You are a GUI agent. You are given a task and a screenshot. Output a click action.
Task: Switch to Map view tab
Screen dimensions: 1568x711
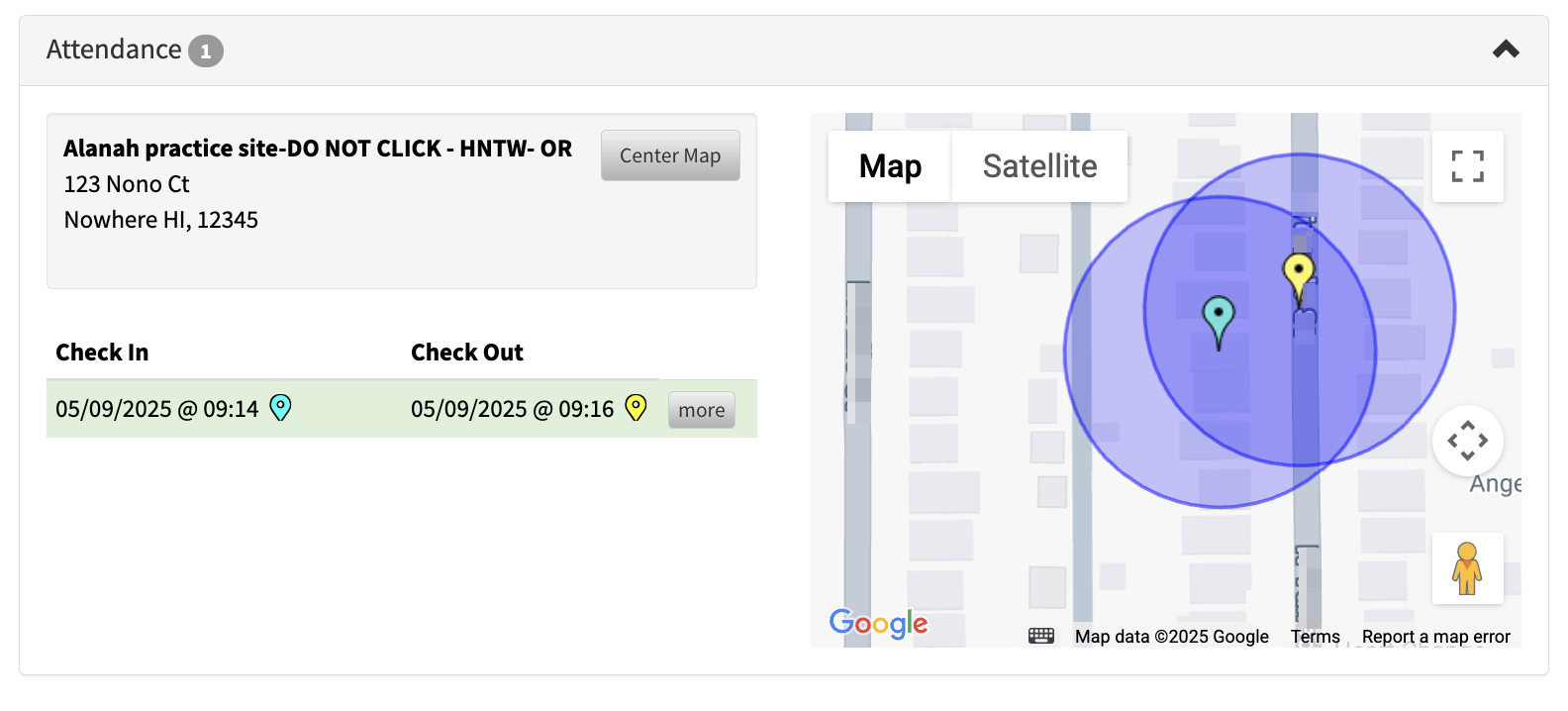[890, 166]
